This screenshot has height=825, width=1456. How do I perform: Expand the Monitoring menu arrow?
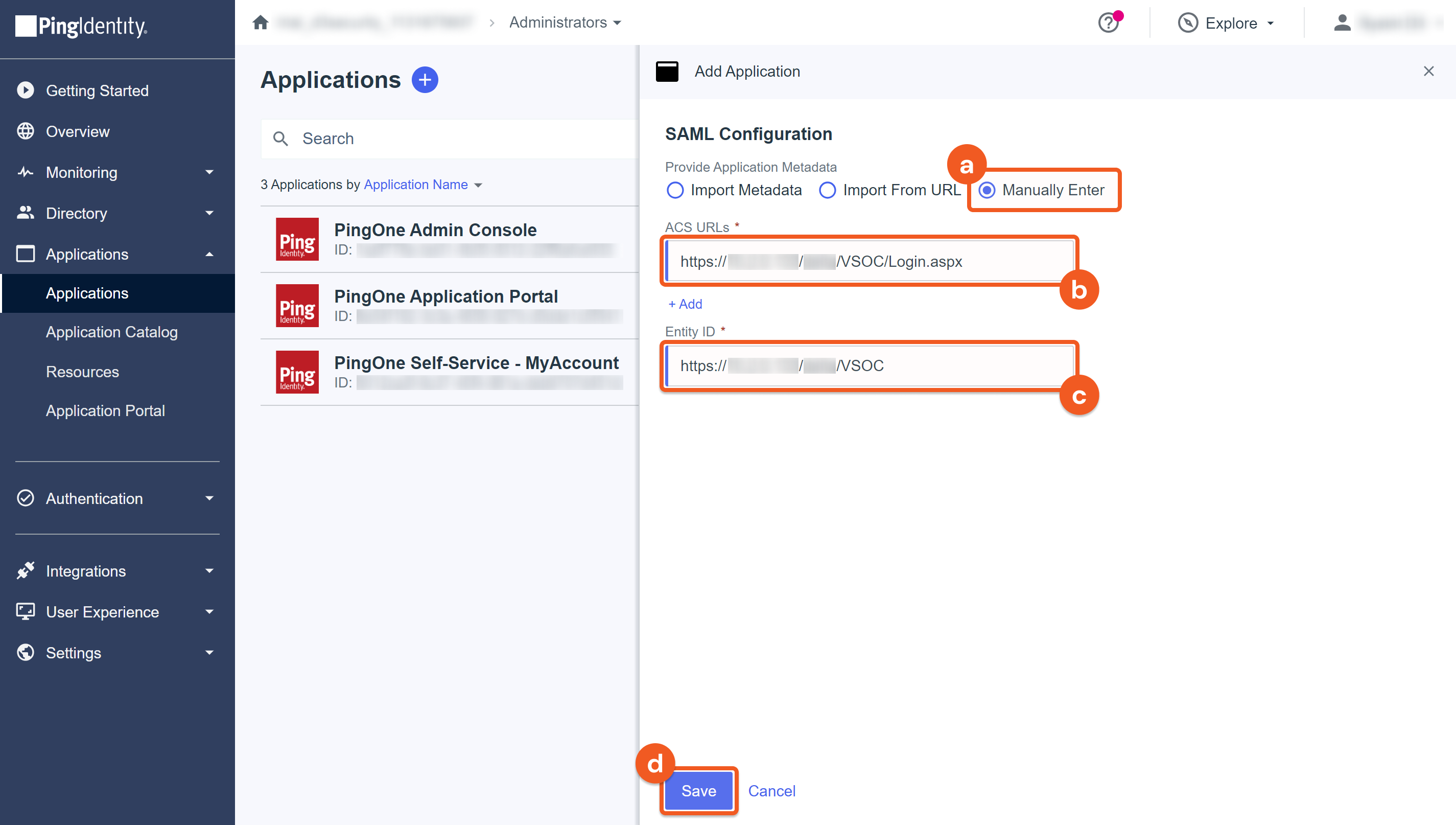209,172
